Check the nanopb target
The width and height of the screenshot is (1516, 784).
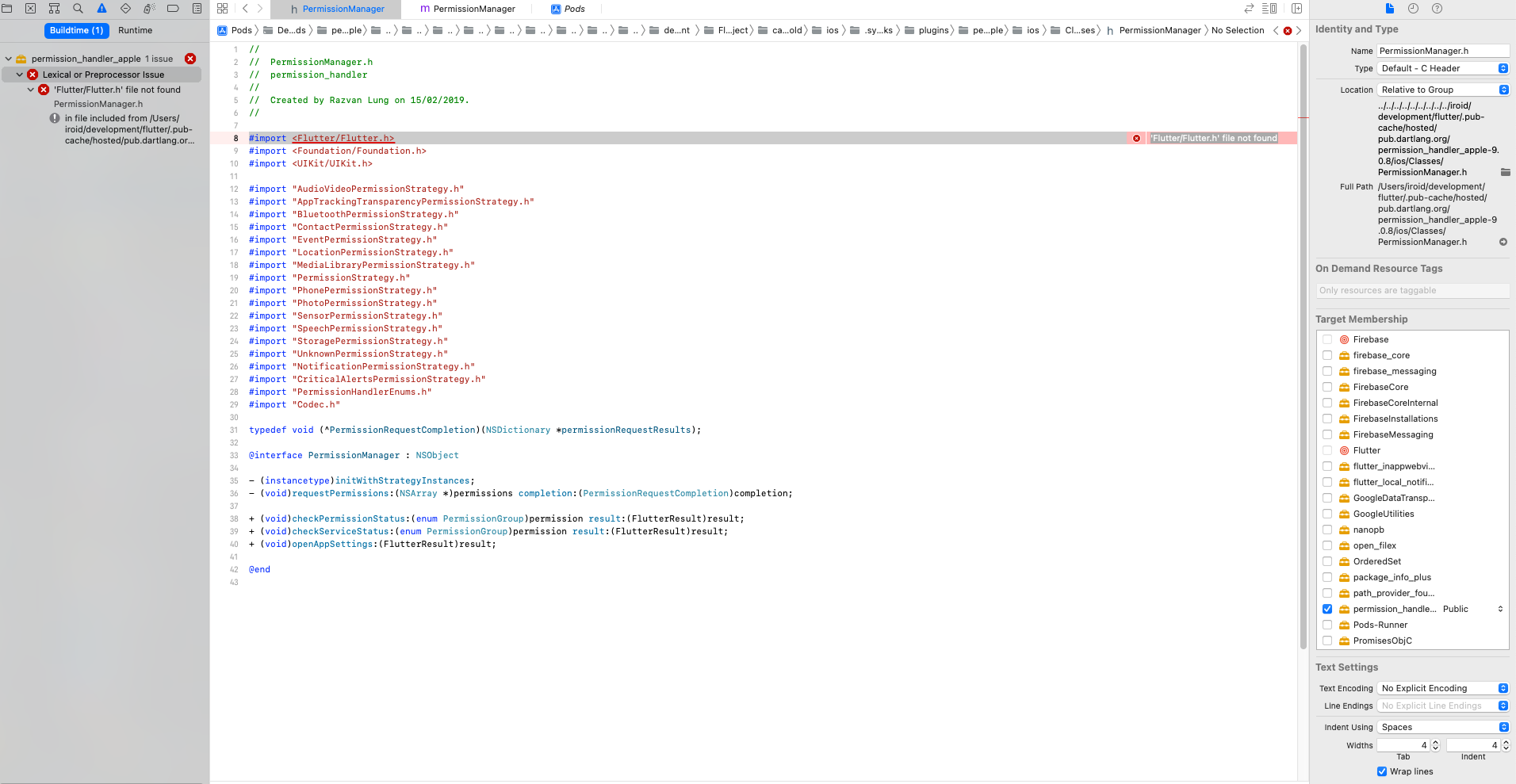click(x=1327, y=530)
